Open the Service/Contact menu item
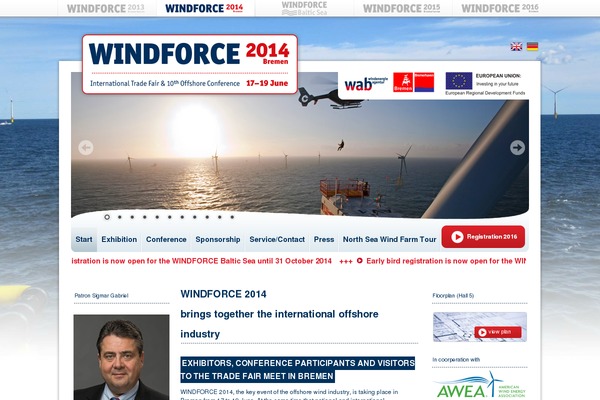Screen dimensions: 600x400 point(277,239)
